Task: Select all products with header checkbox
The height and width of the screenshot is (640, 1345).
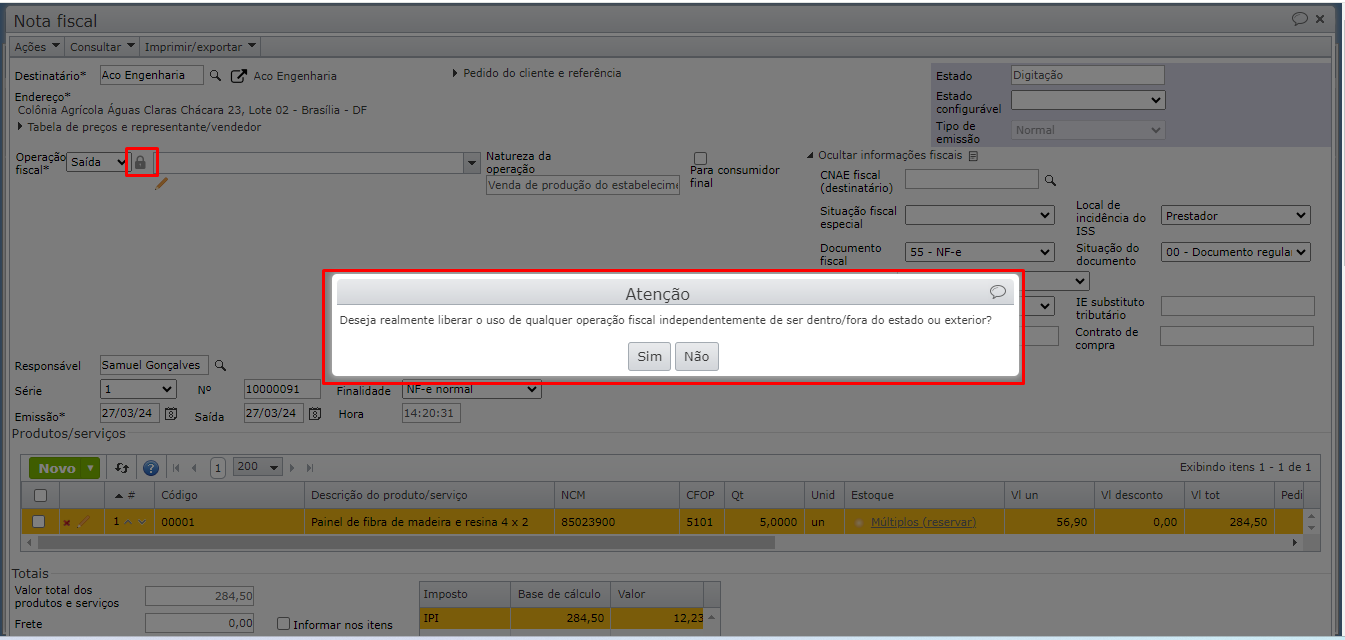Action: pos(40,495)
